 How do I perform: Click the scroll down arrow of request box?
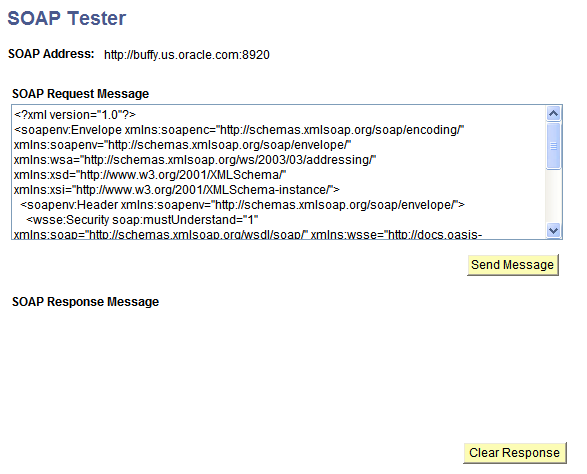(553, 230)
